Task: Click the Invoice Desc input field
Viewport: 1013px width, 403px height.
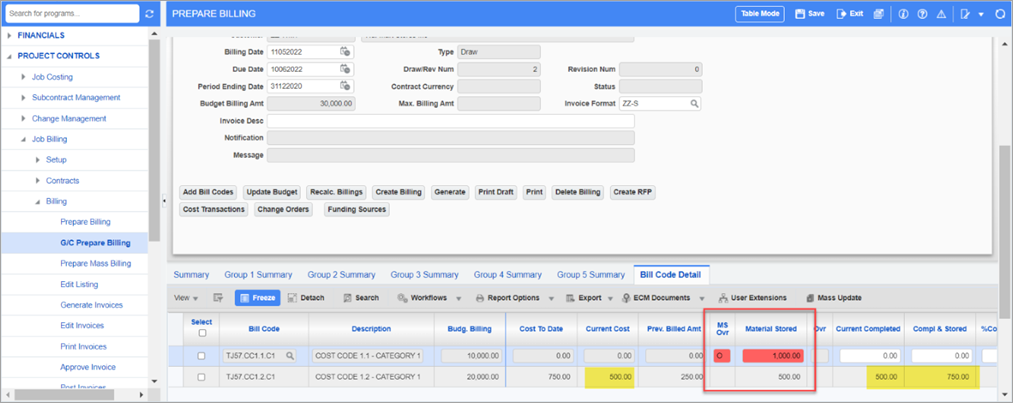Action: (x=450, y=121)
